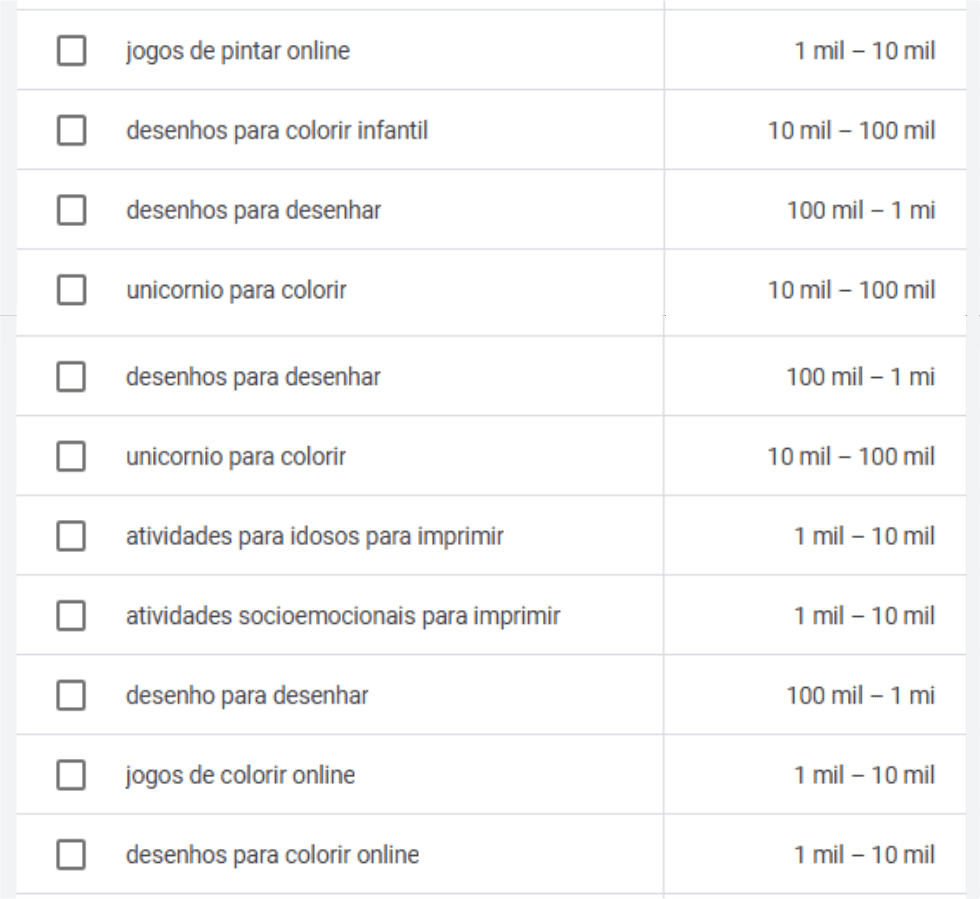Click the volume for 'jogos de colorir online'
The width and height of the screenshot is (980, 899).
point(864,775)
